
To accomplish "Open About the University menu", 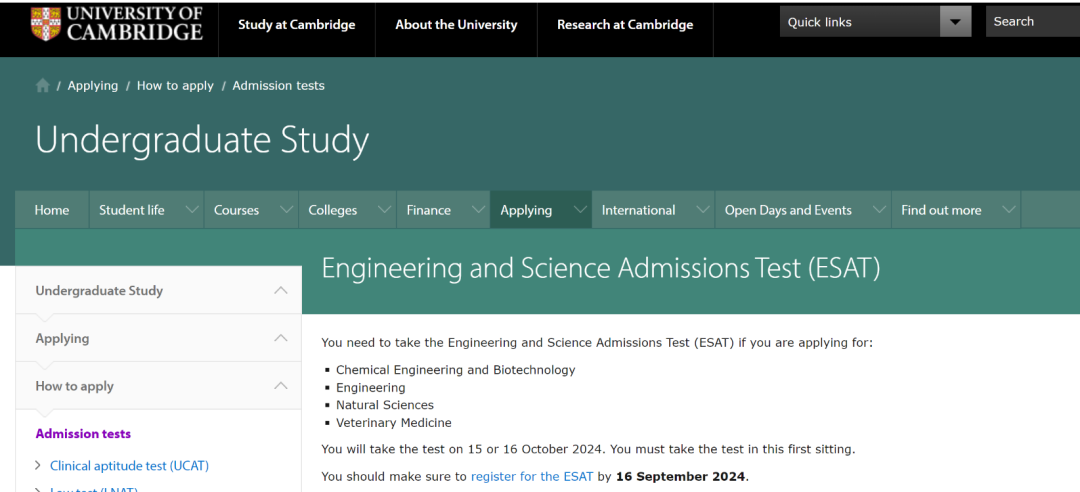I will point(456,25).
